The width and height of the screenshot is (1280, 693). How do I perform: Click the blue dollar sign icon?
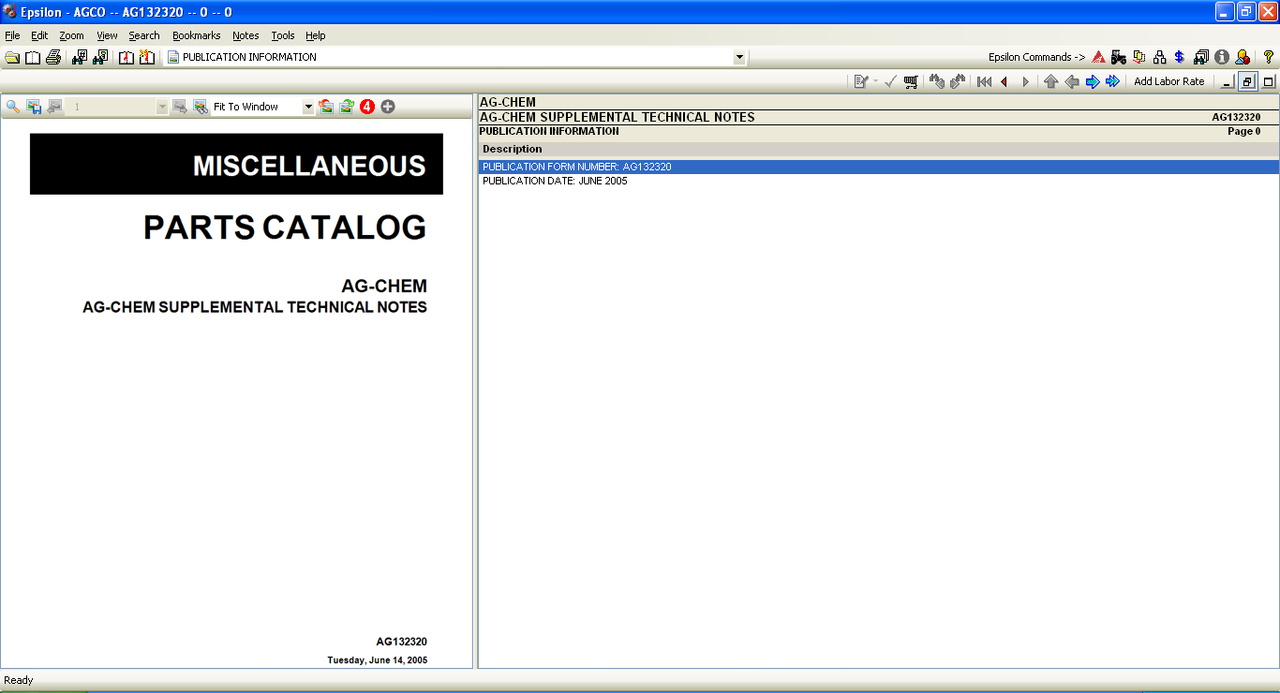pyautogui.click(x=1180, y=57)
